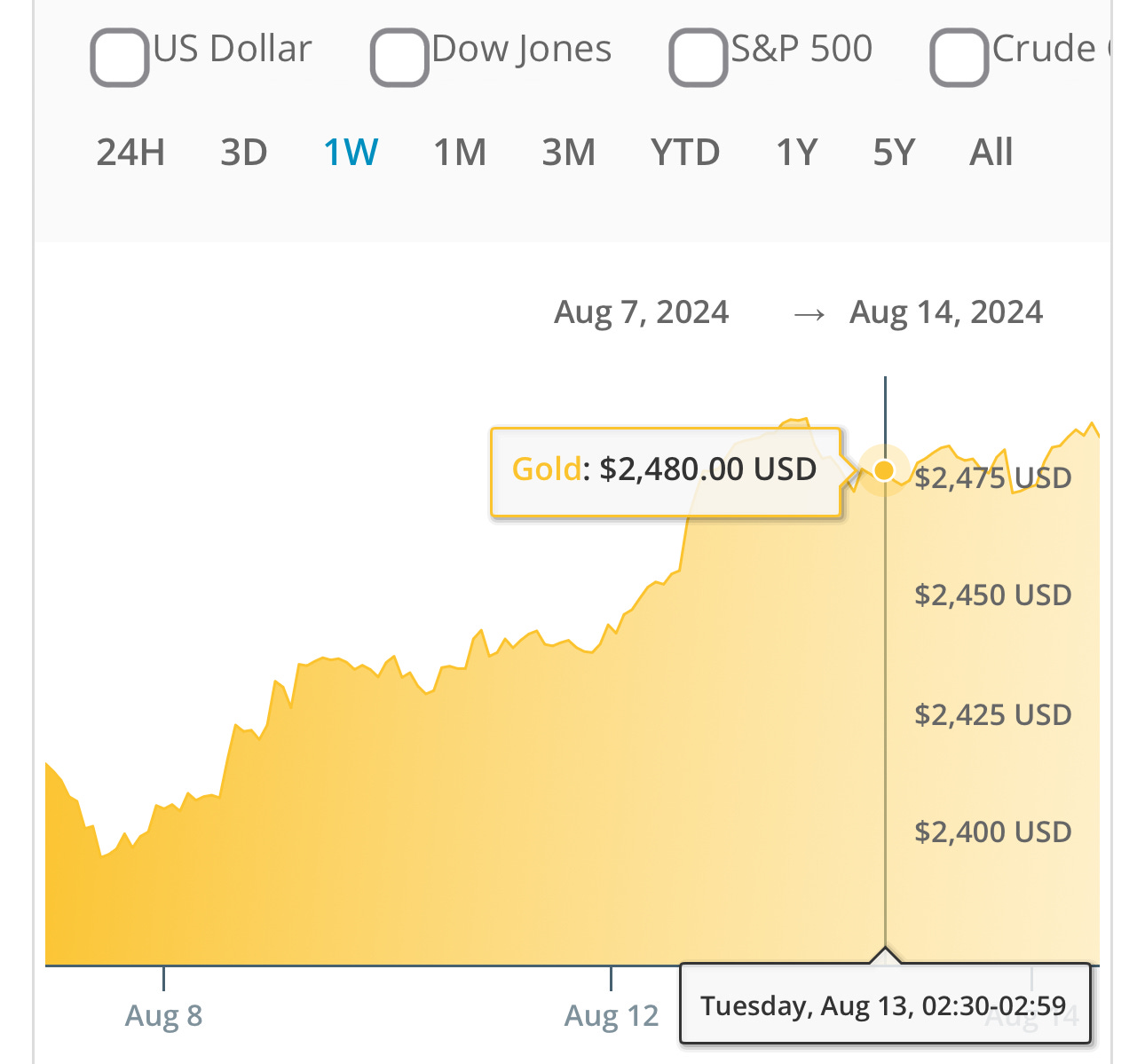Show the 3M price history
Image resolution: width=1145 pixels, height=1064 pixels.
pos(568,153)
